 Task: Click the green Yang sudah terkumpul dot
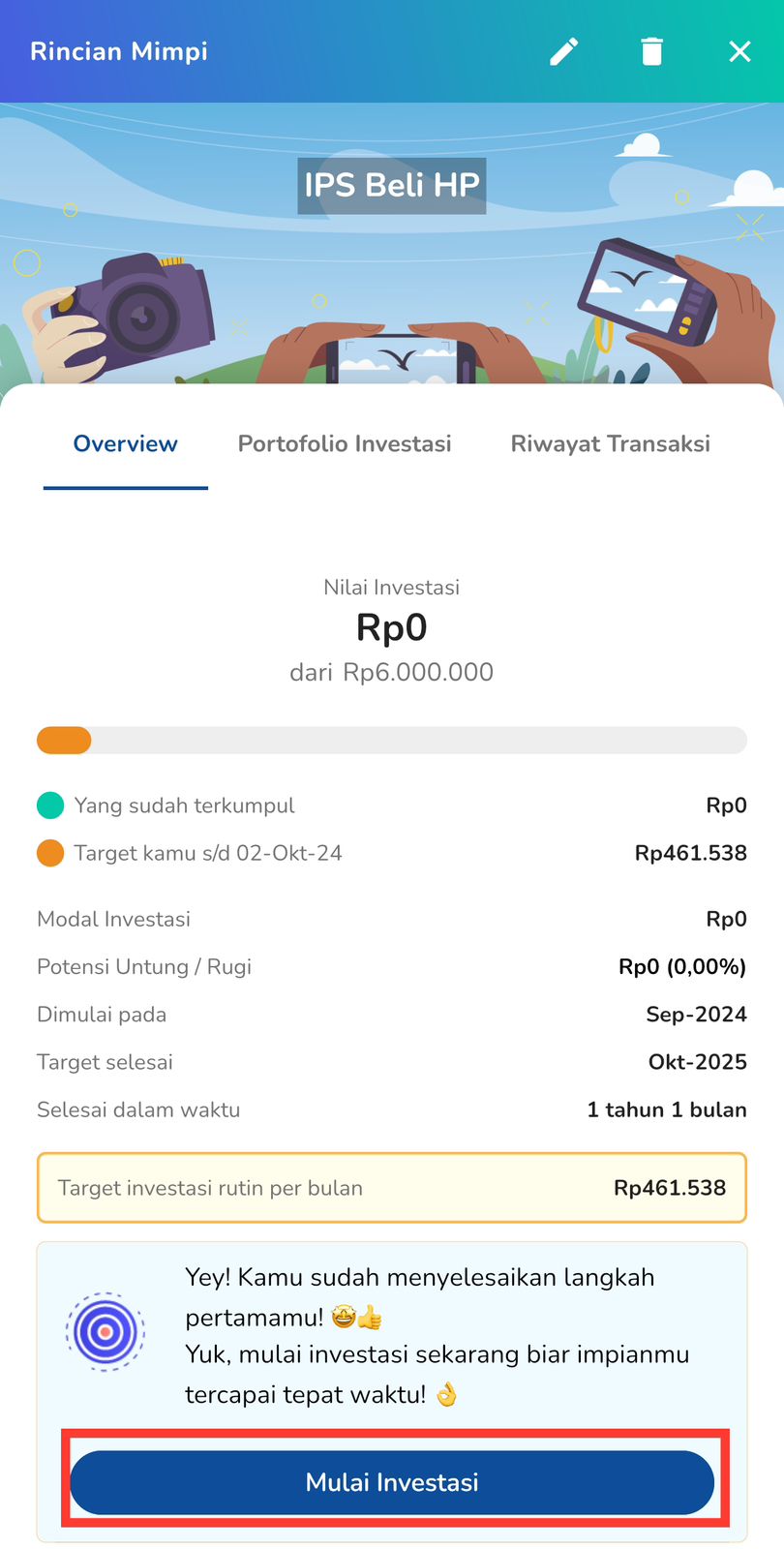50,805
